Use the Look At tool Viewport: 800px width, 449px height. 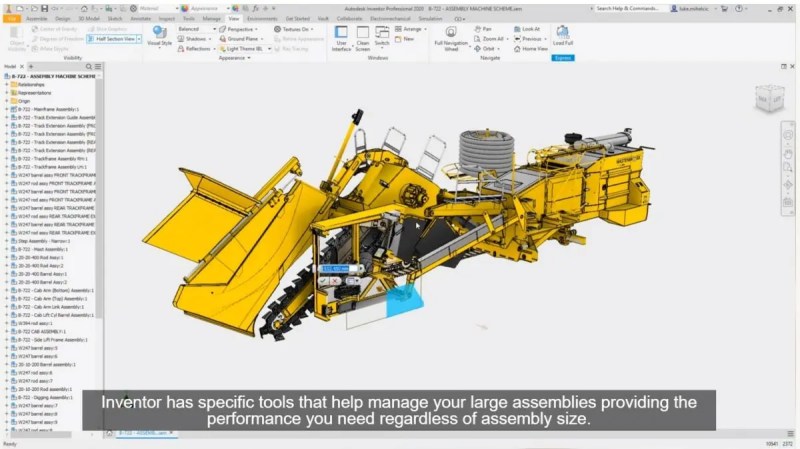click(x=527, y=29)
